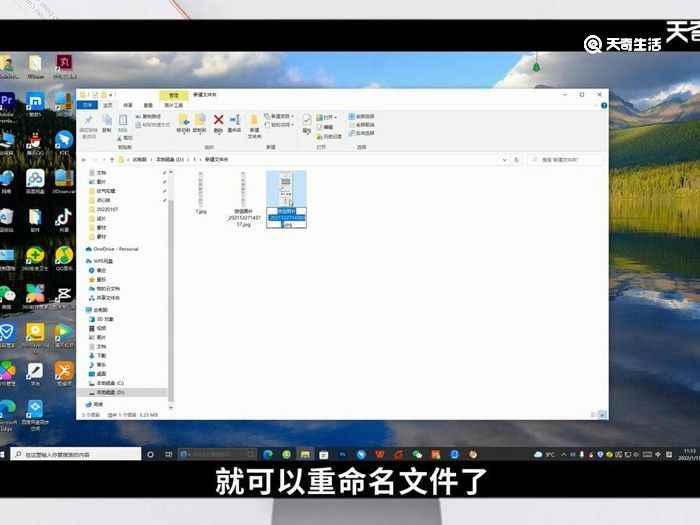Screen dimensions: 700x525
Task: Open the recent locations dropdown arrow
Action: (104, 159)
